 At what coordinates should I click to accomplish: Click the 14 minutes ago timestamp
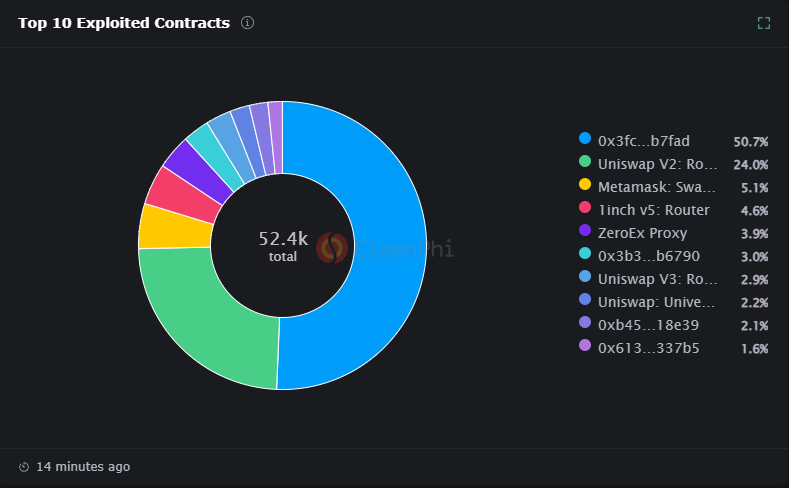pos(83,467)
